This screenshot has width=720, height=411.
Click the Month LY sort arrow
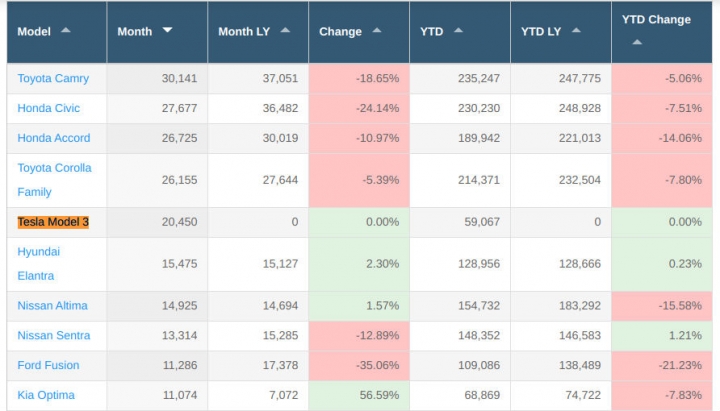(285, 30)
